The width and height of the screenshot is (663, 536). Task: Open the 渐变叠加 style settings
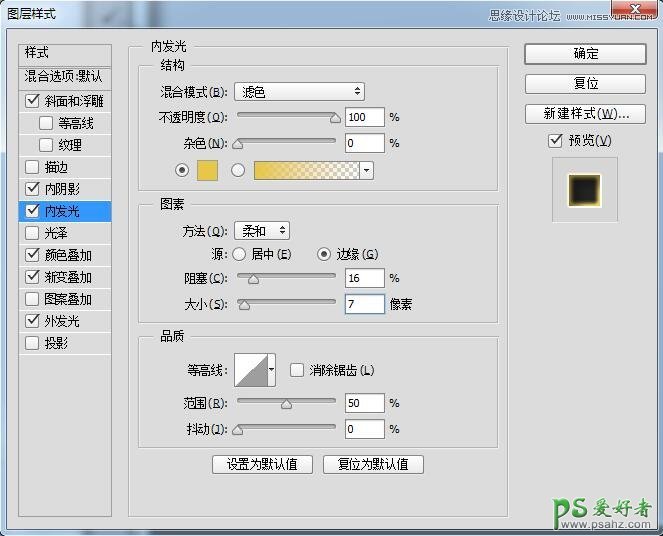[68, 277]
